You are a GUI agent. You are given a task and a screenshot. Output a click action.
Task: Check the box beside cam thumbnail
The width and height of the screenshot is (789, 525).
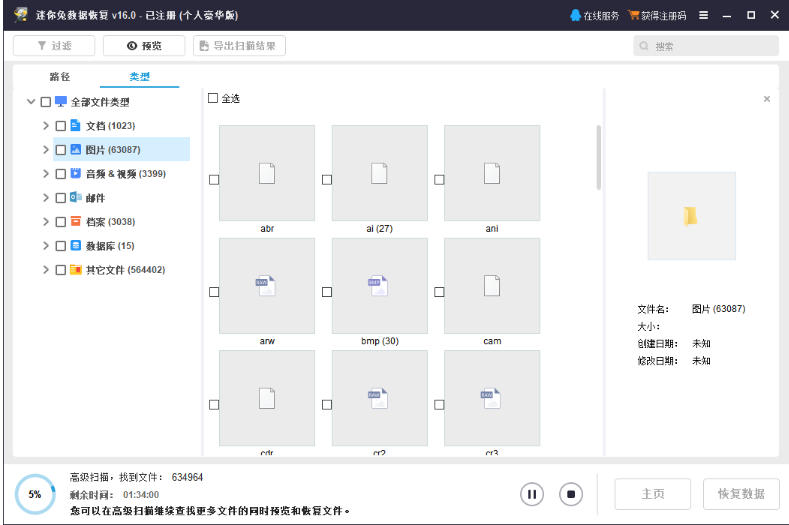pyautogui.click(x=439, y=292)
